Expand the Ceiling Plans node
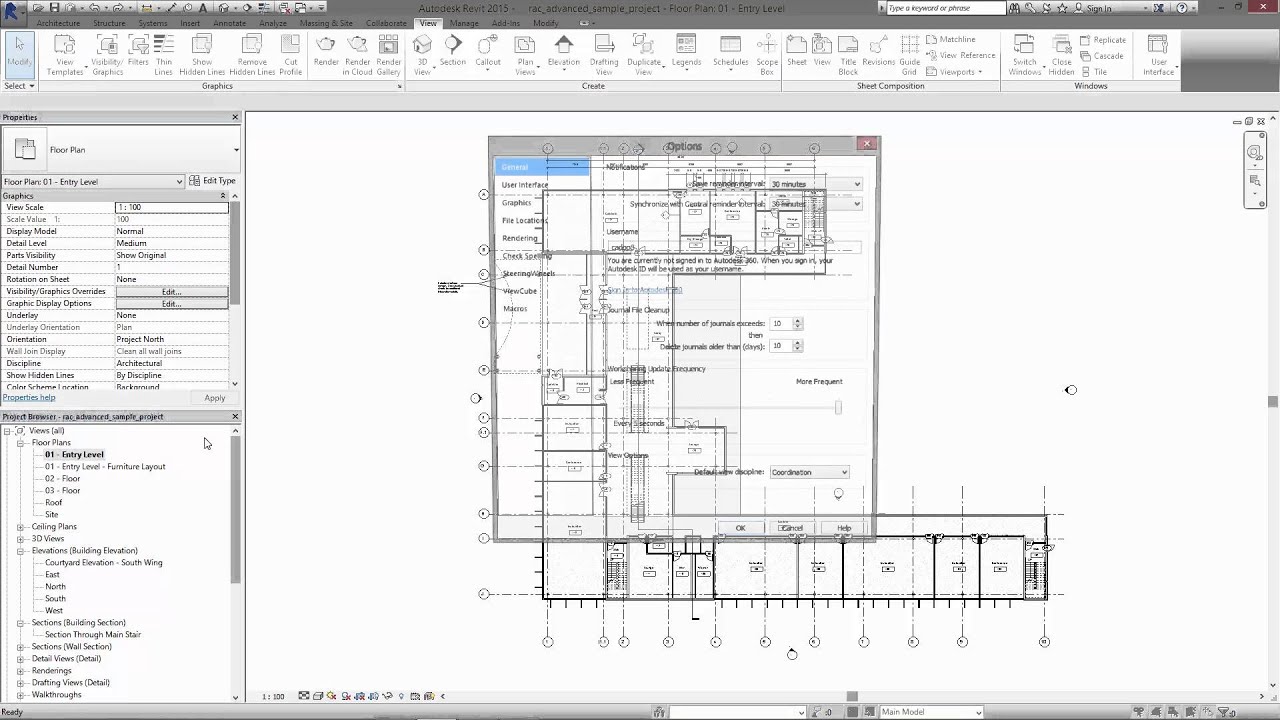The image size is (1280, 720). [x=21, y=527]
